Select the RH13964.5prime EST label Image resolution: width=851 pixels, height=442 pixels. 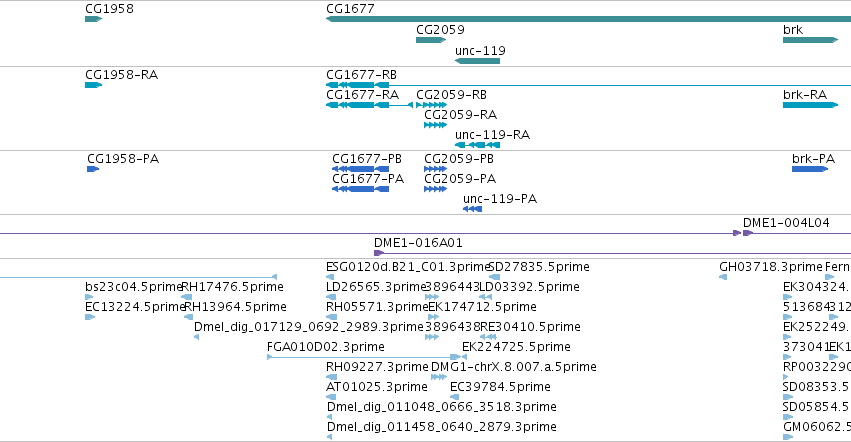click(236, 307)
